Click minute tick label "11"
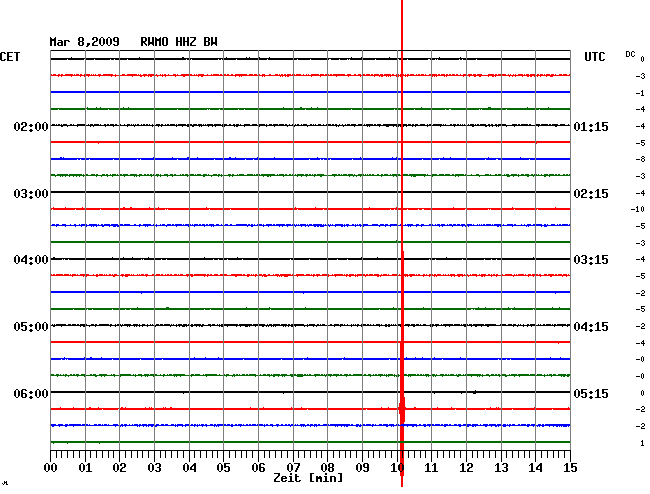 pyautogui.click(x=431, y=467)
